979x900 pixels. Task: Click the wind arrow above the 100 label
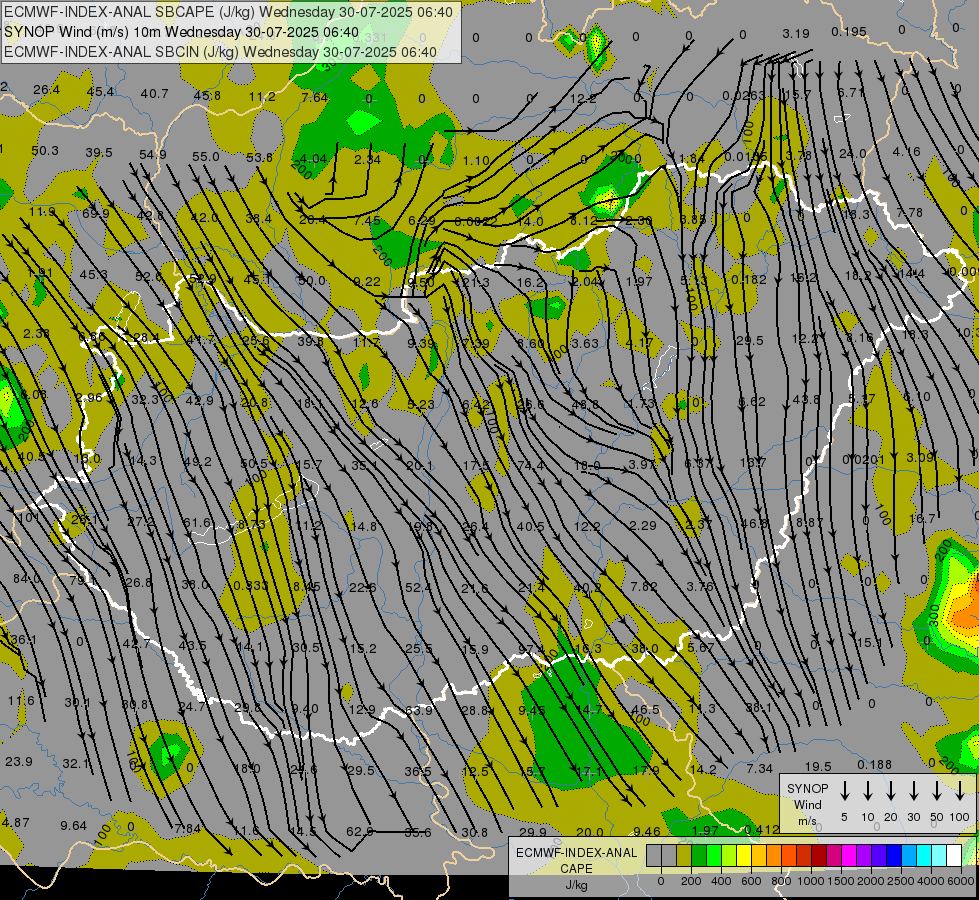tap(960, 791)
